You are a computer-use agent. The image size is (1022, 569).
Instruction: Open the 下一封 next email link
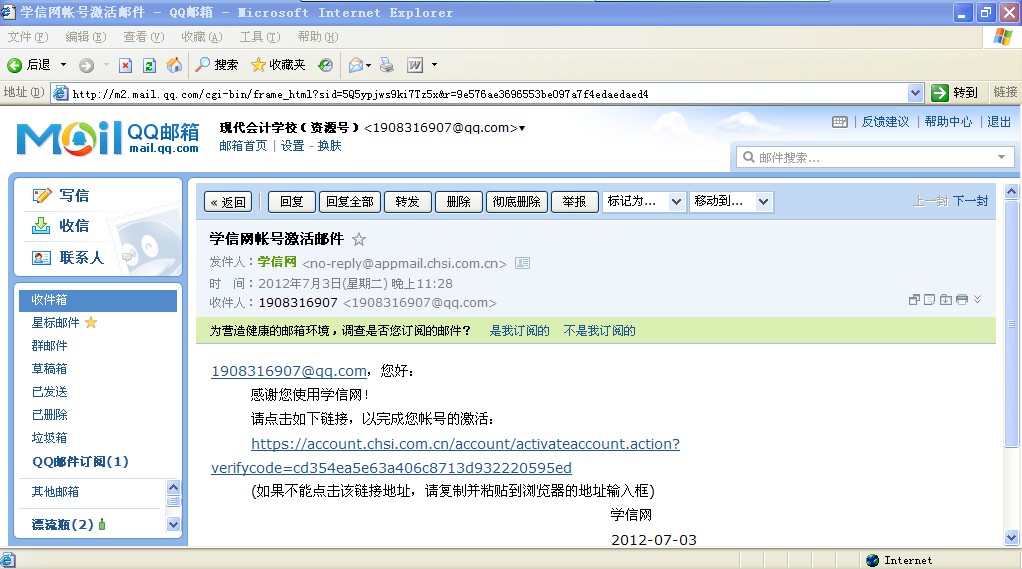point(971,201)
